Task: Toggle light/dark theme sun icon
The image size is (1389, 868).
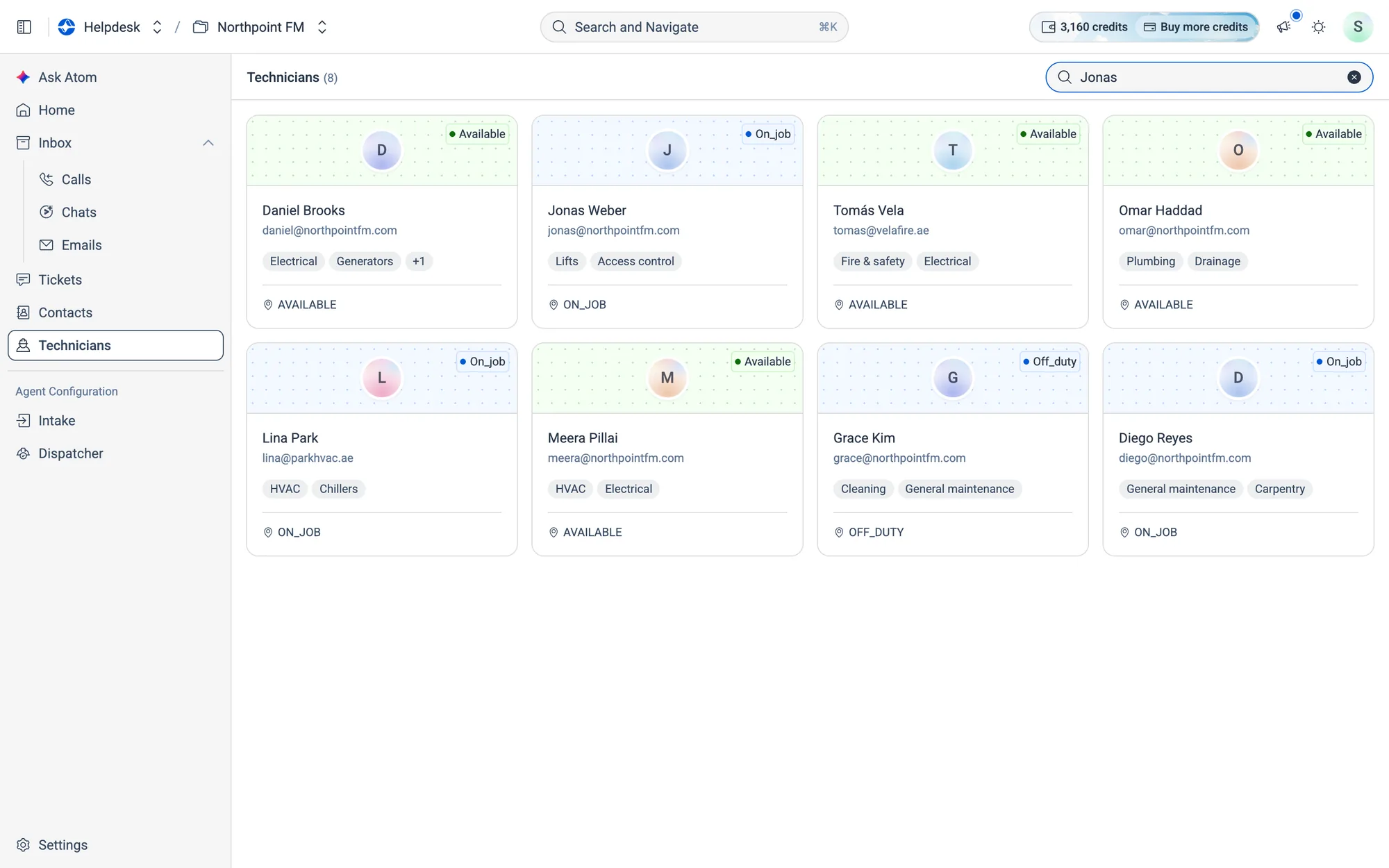Action: click(1318, 27)
